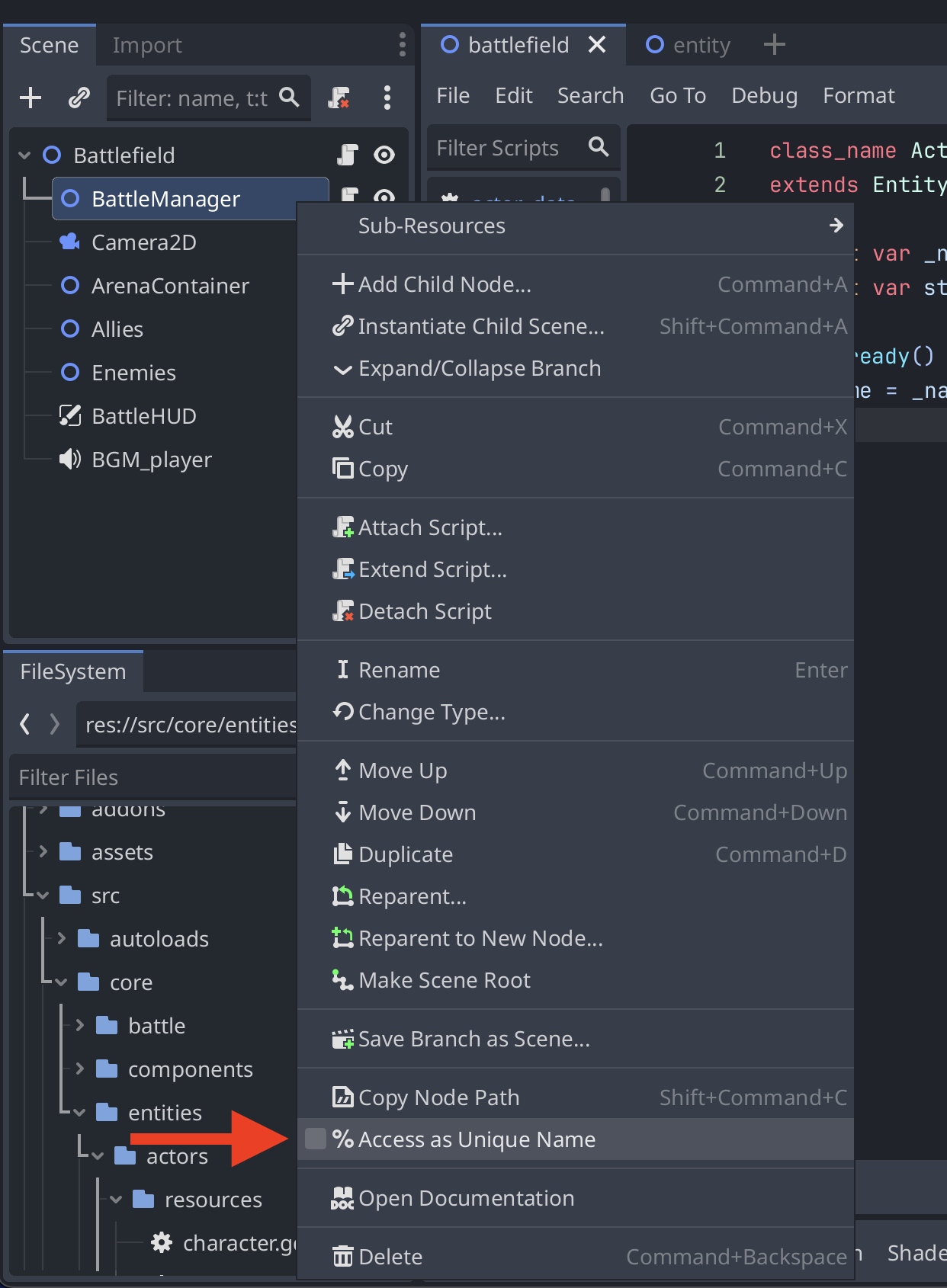Image resolution: width=947 pixels, height=1288 pixels.
Task: Switch to the Import dock tab
Action: point(147,45)
